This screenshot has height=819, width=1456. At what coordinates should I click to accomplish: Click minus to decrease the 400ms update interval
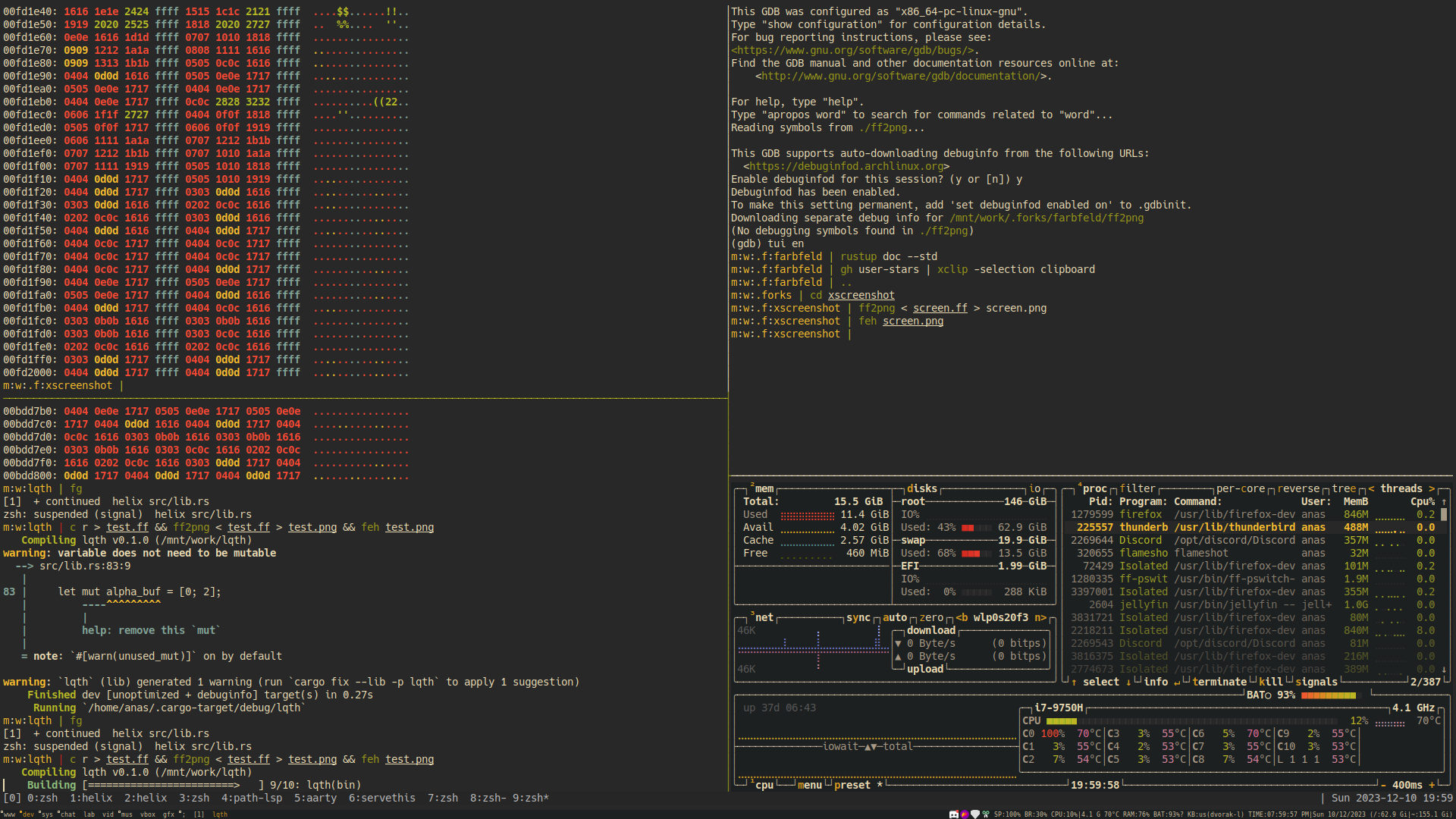1383,786
